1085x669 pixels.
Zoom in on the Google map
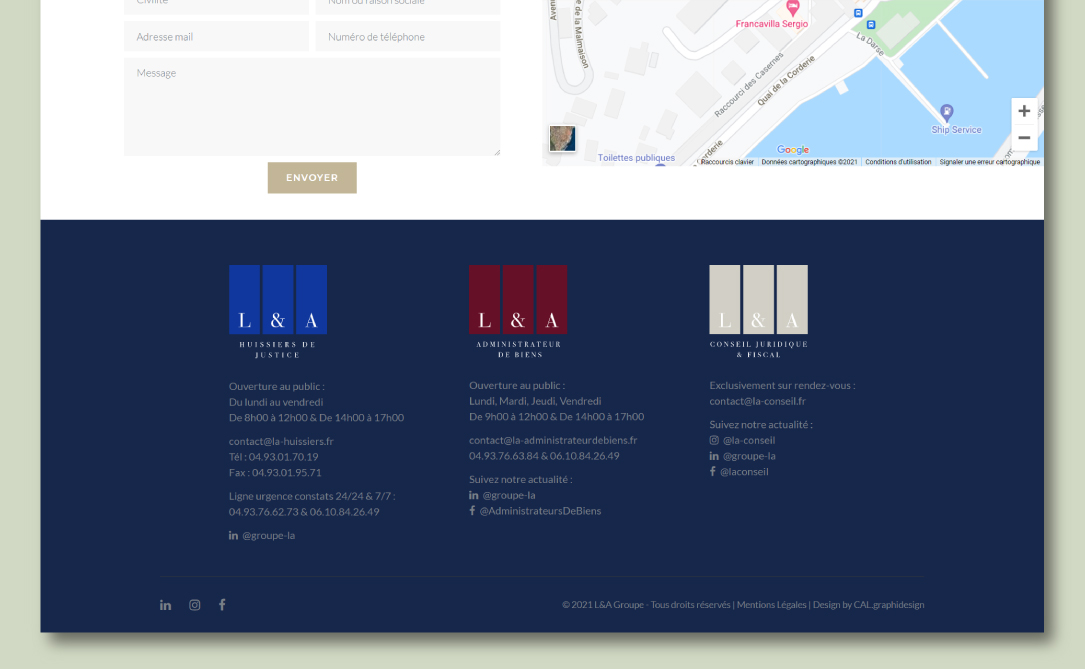coord(1024,111)
